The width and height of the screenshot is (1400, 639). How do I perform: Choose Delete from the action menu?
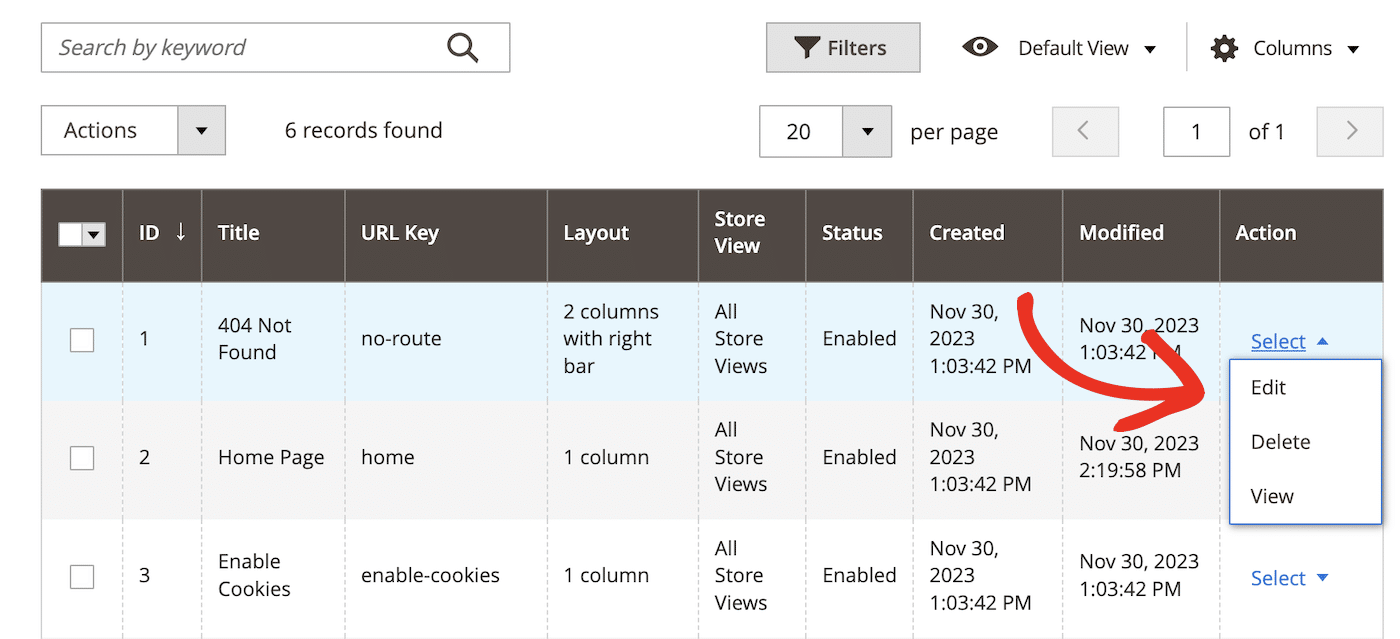tap(1280, 442)
